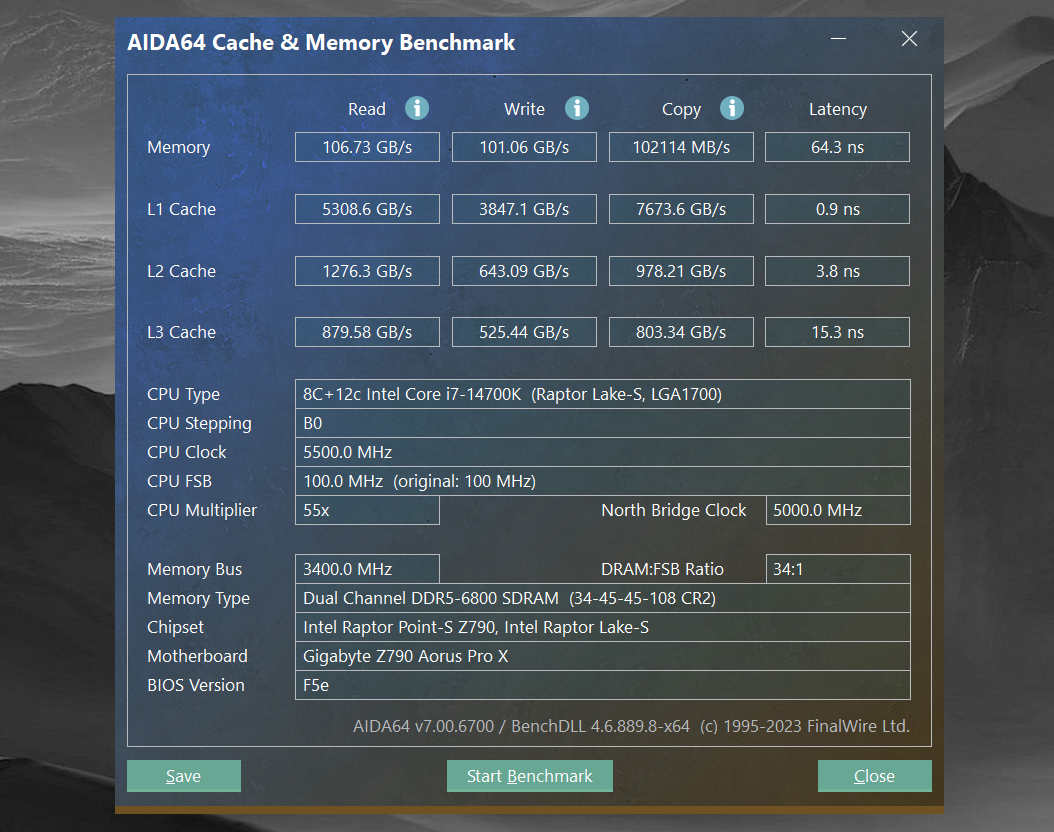Click the CPU Type field i7-14700K
This screenshot has height=832, width=1054.
[x=602, y=394]
